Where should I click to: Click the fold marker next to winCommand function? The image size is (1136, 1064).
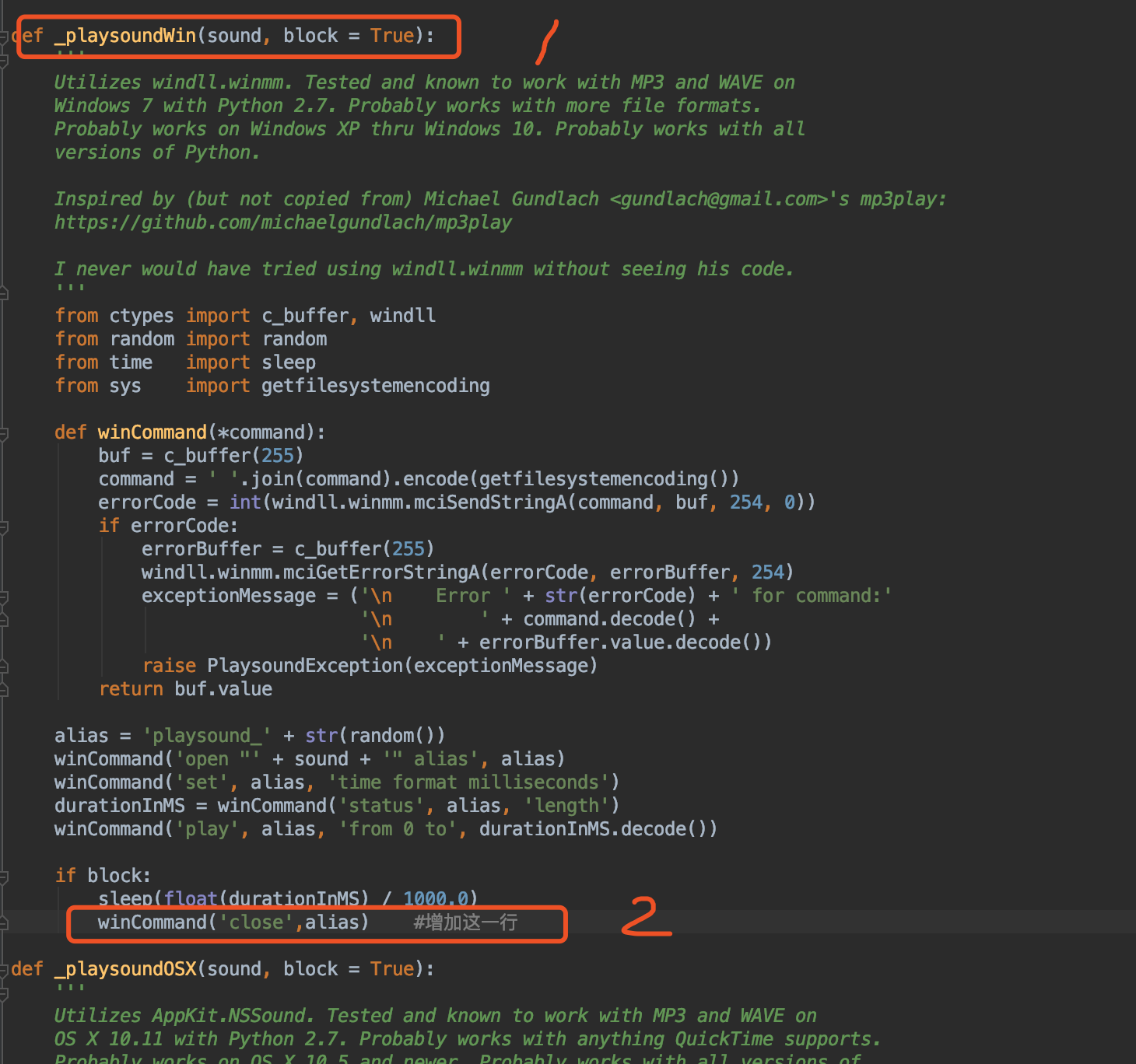[5, 432]
